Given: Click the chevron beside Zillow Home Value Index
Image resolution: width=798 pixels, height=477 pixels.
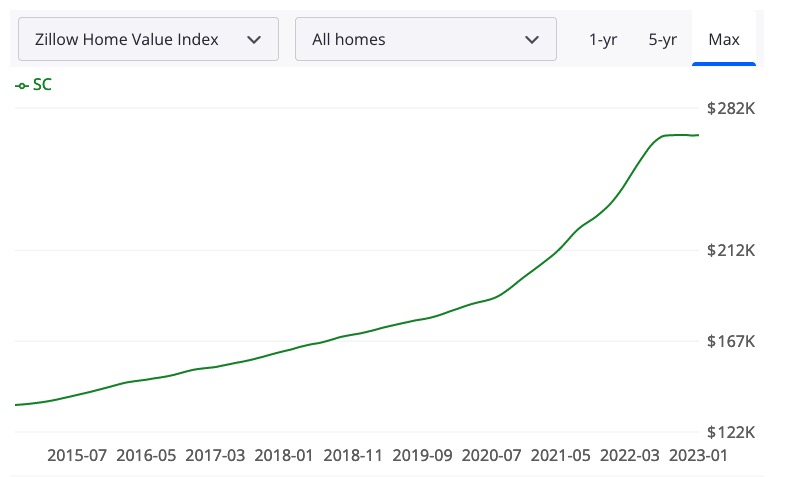Looking at the screenshot, I should (255, 40).
